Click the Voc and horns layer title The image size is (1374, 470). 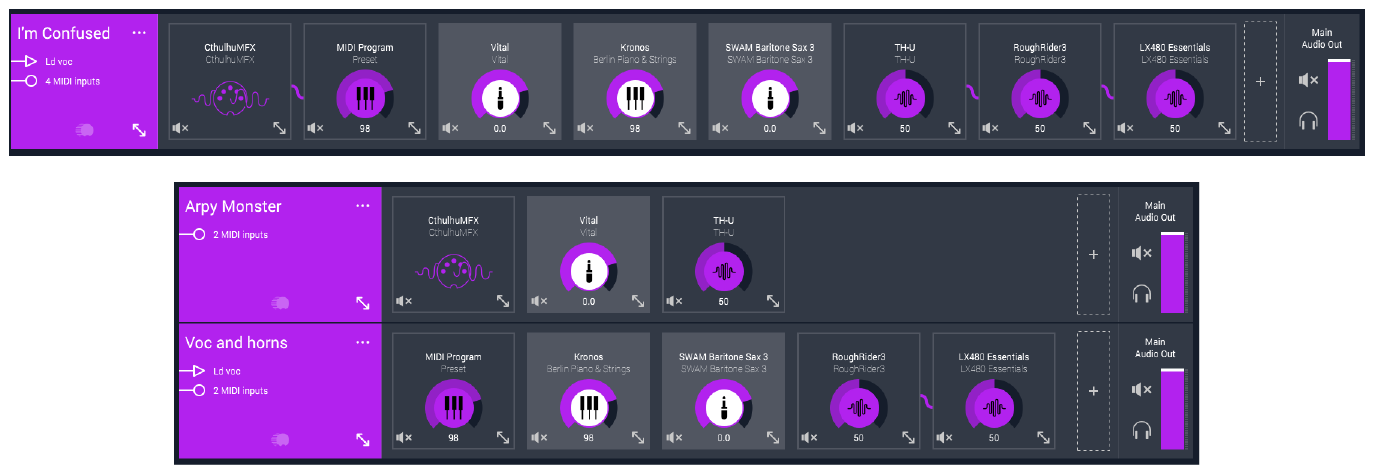[x=236, y=342]
